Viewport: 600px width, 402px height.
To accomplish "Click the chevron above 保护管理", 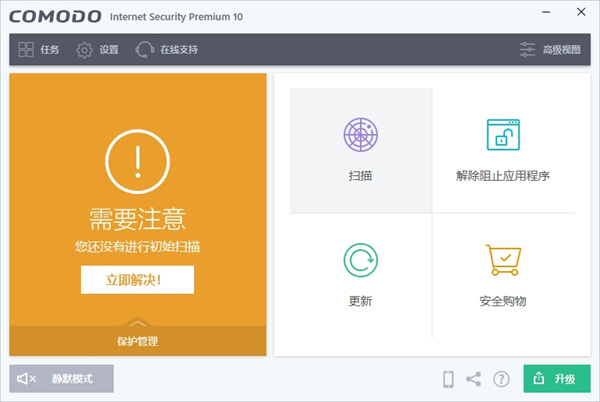I will tap(137, 323).
